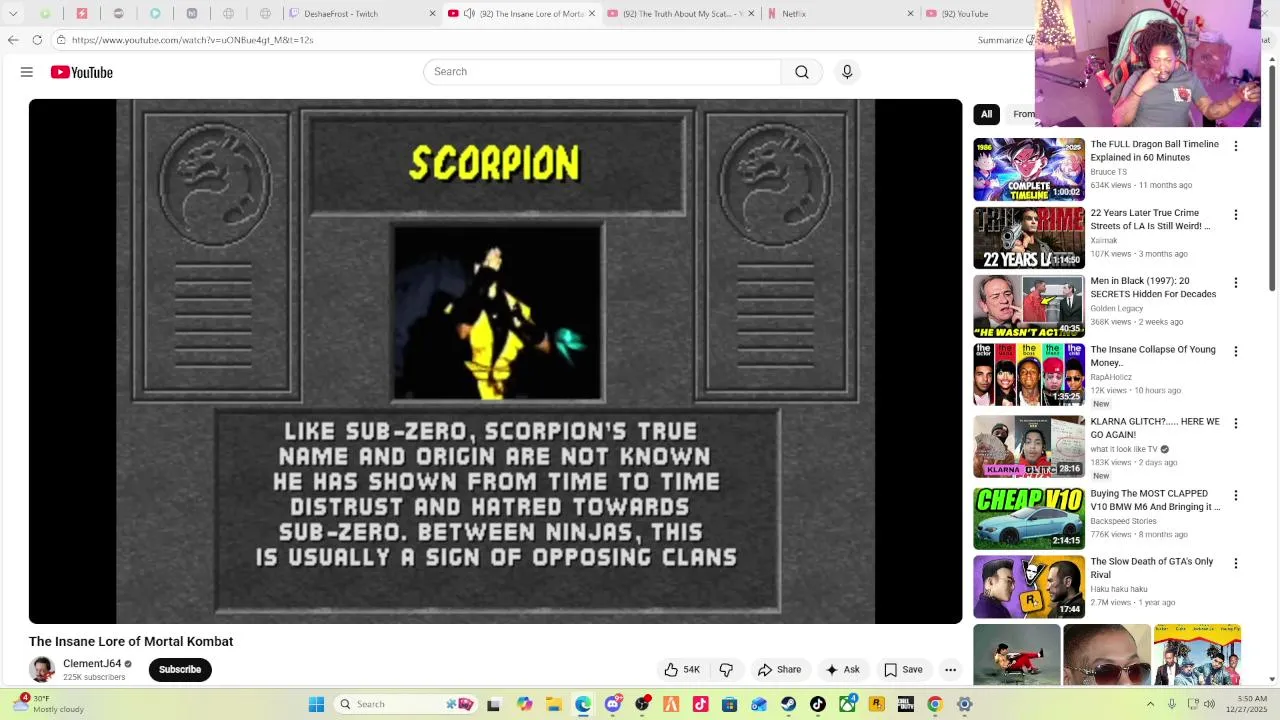Open the YouTube hamburger guide menu
The width and height of the screenshot is (1280, 720).
(27, 72)
